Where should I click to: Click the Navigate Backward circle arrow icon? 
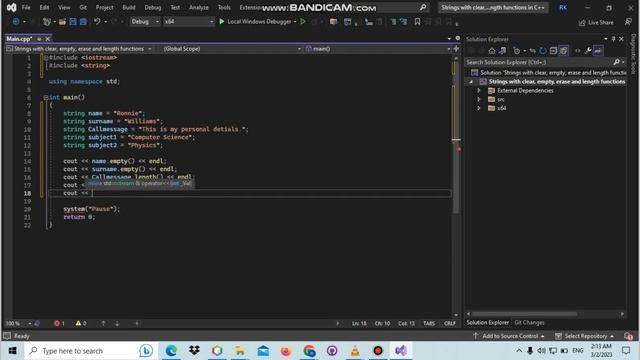point(16,22)
